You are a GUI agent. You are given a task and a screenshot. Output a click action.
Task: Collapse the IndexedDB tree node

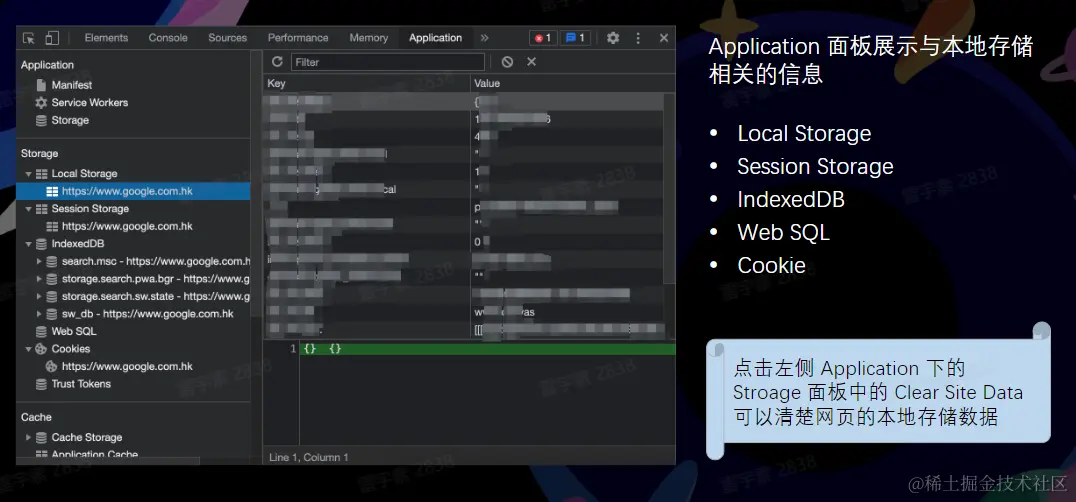tap(29, 243)
